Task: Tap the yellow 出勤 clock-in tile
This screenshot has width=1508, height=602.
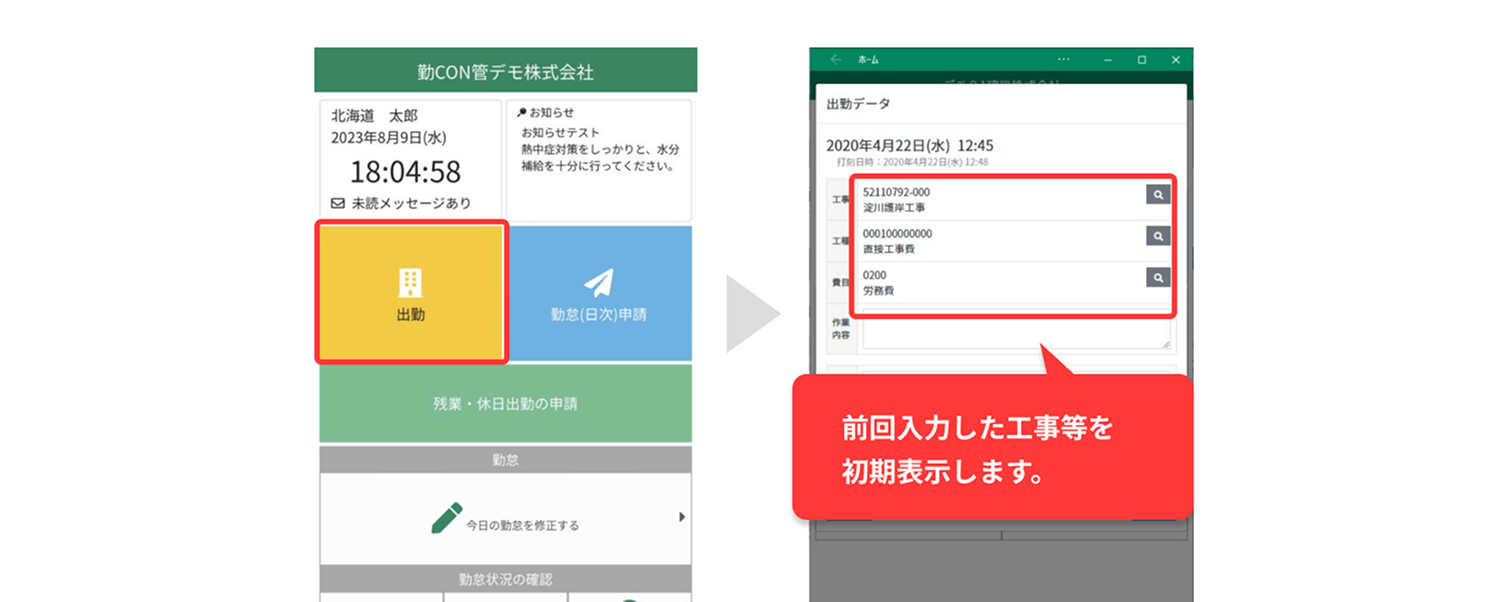Action: click(x=412, y=292)
